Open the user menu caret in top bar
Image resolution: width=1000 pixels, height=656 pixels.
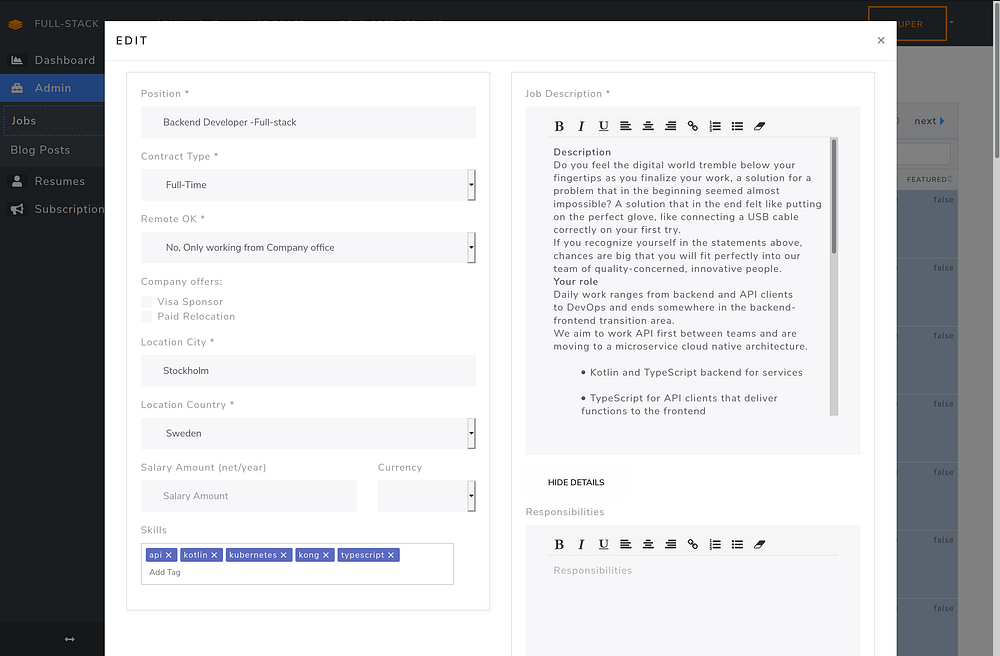coord(952,22)
